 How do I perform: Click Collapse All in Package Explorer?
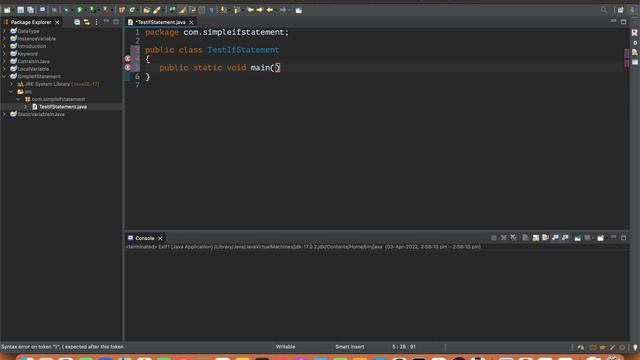(77, 22)
